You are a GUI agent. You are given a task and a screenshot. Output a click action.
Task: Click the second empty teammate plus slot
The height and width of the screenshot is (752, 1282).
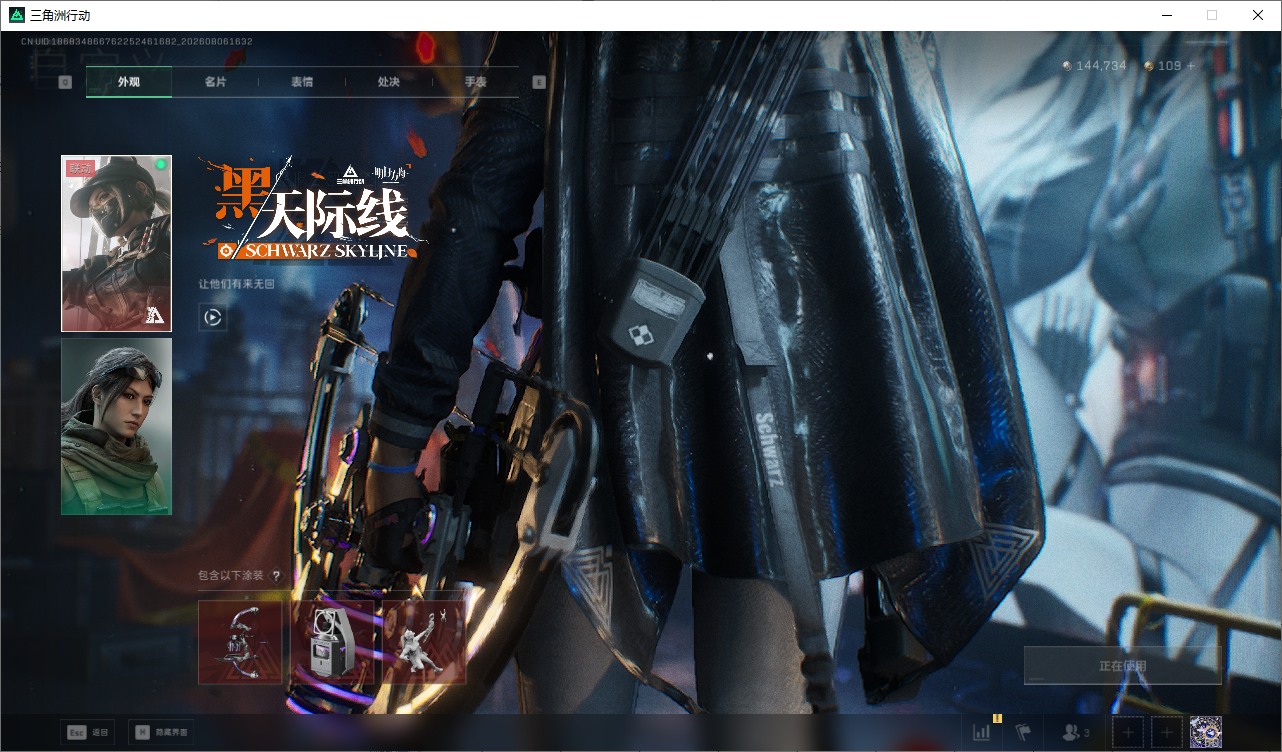[x=1167, y=732]
